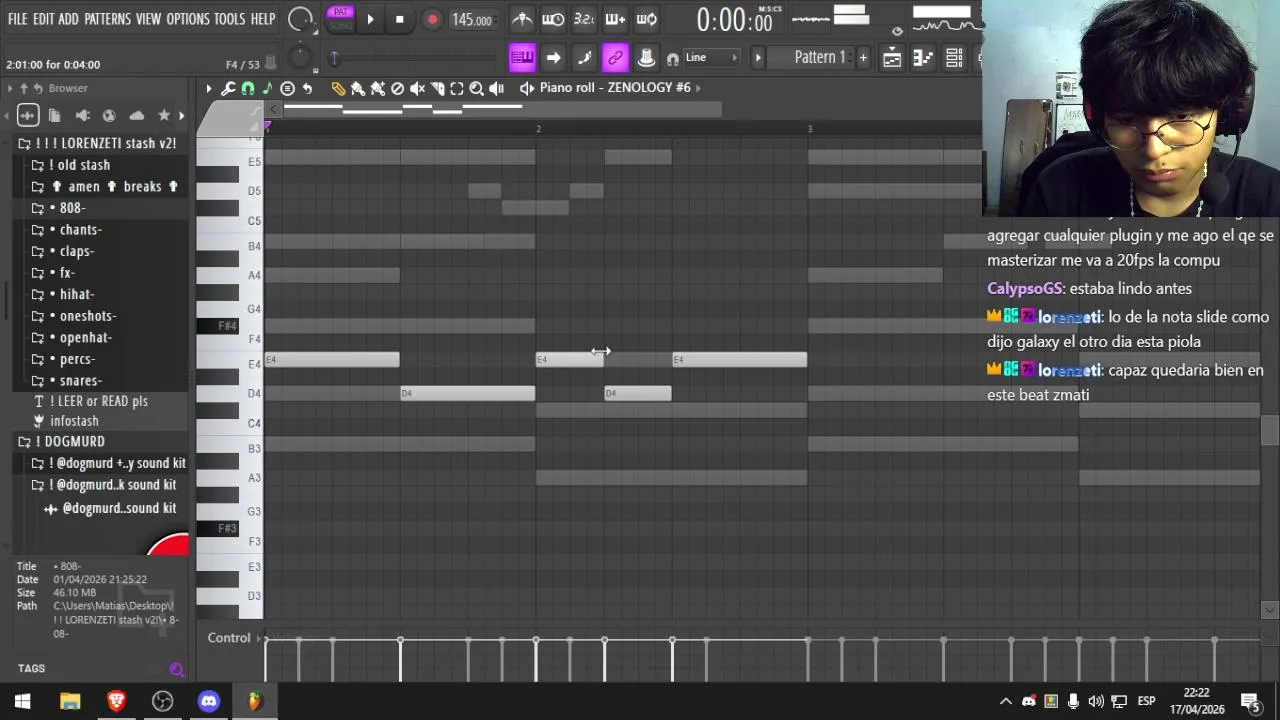Open browser cloud tab icon
This screenshot has width=1280, height=720.
(137, 115)
